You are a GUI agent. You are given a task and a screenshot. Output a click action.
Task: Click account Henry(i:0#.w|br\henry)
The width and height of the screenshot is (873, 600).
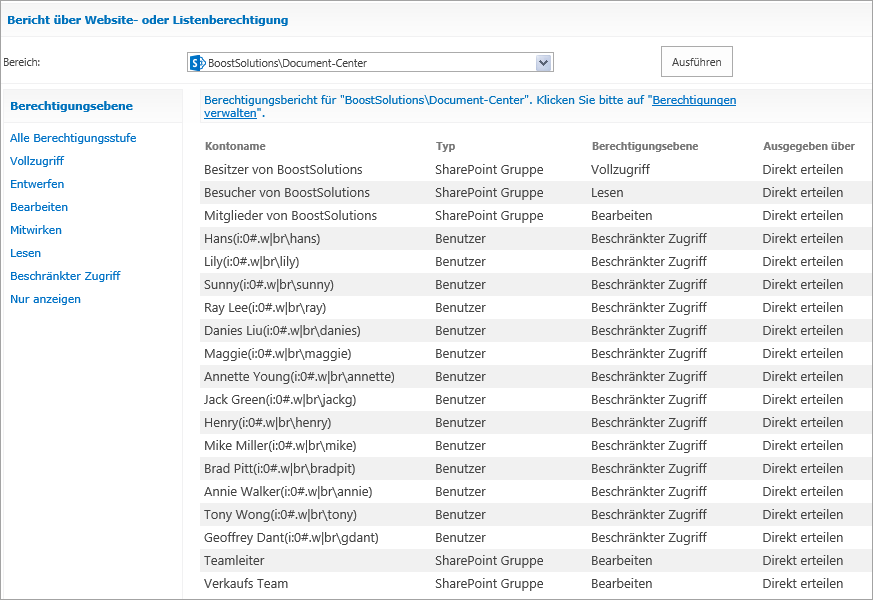click(x=267, y=423)
